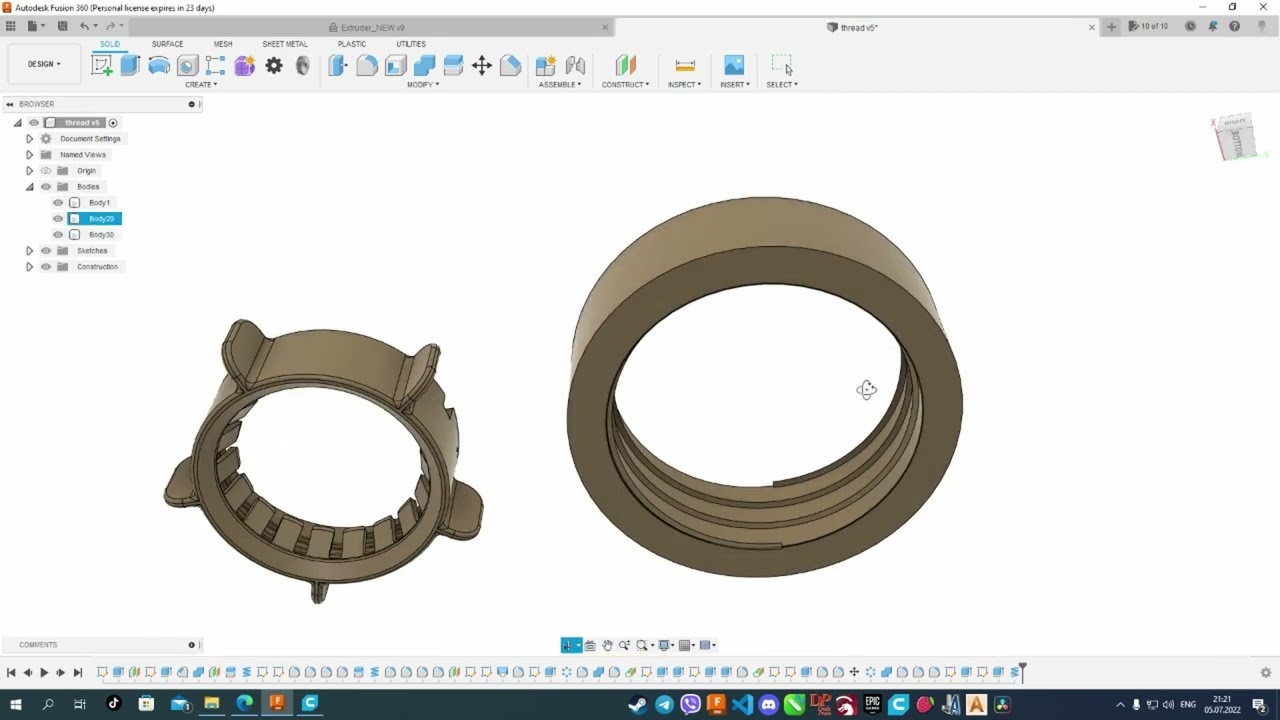Select the Fillet tool
The height and width of the screenshot is (720, 1280).
[367, 66]
